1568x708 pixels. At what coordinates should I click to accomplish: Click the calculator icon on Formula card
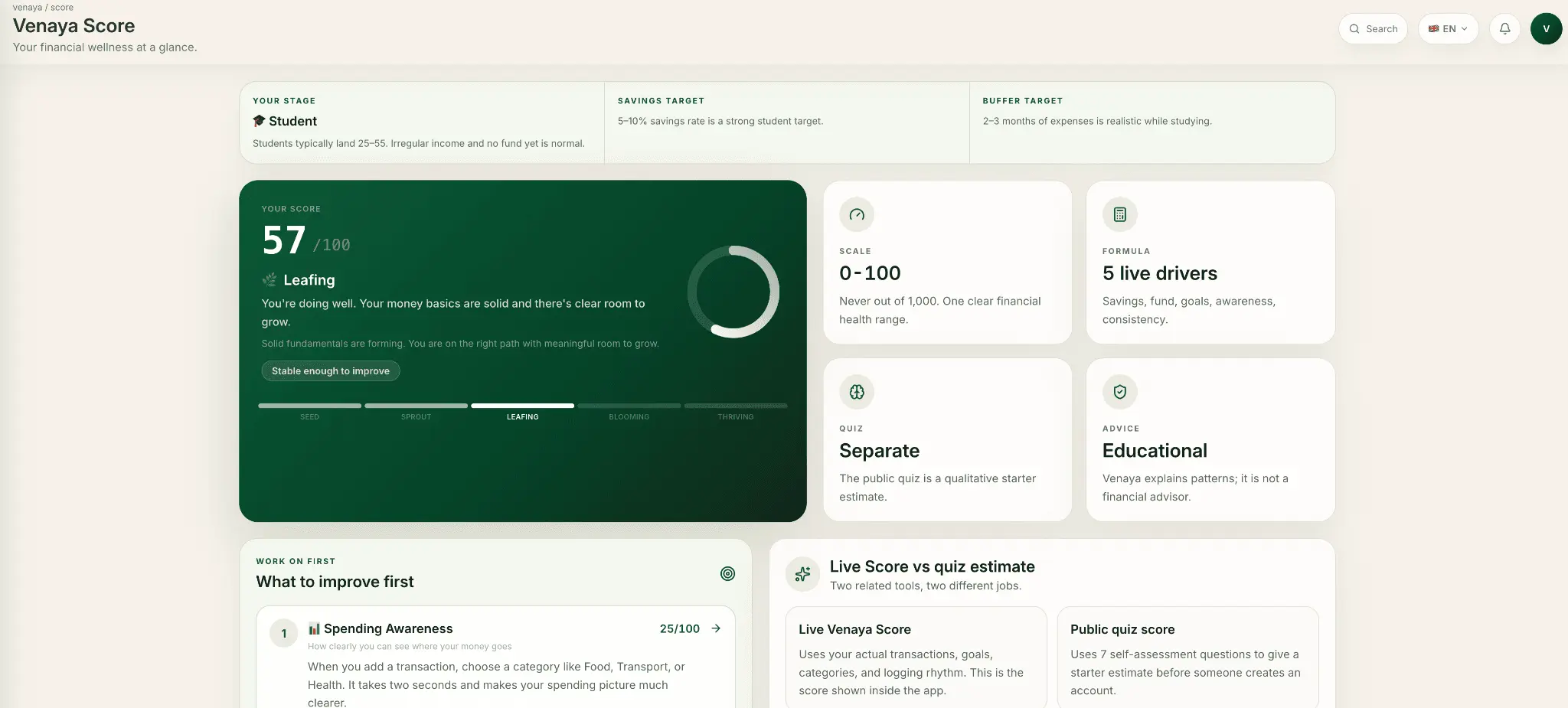point(1119,214)
